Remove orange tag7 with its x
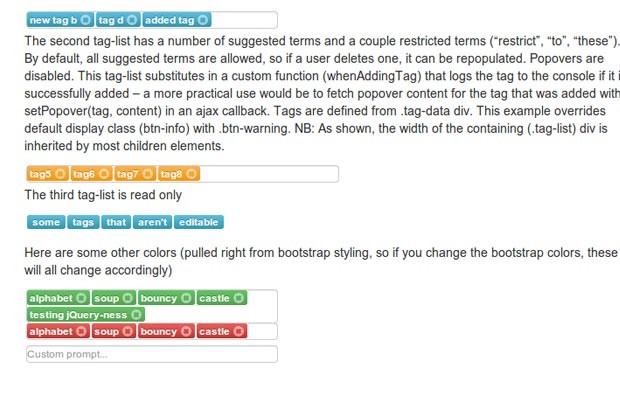 [147, 174]
